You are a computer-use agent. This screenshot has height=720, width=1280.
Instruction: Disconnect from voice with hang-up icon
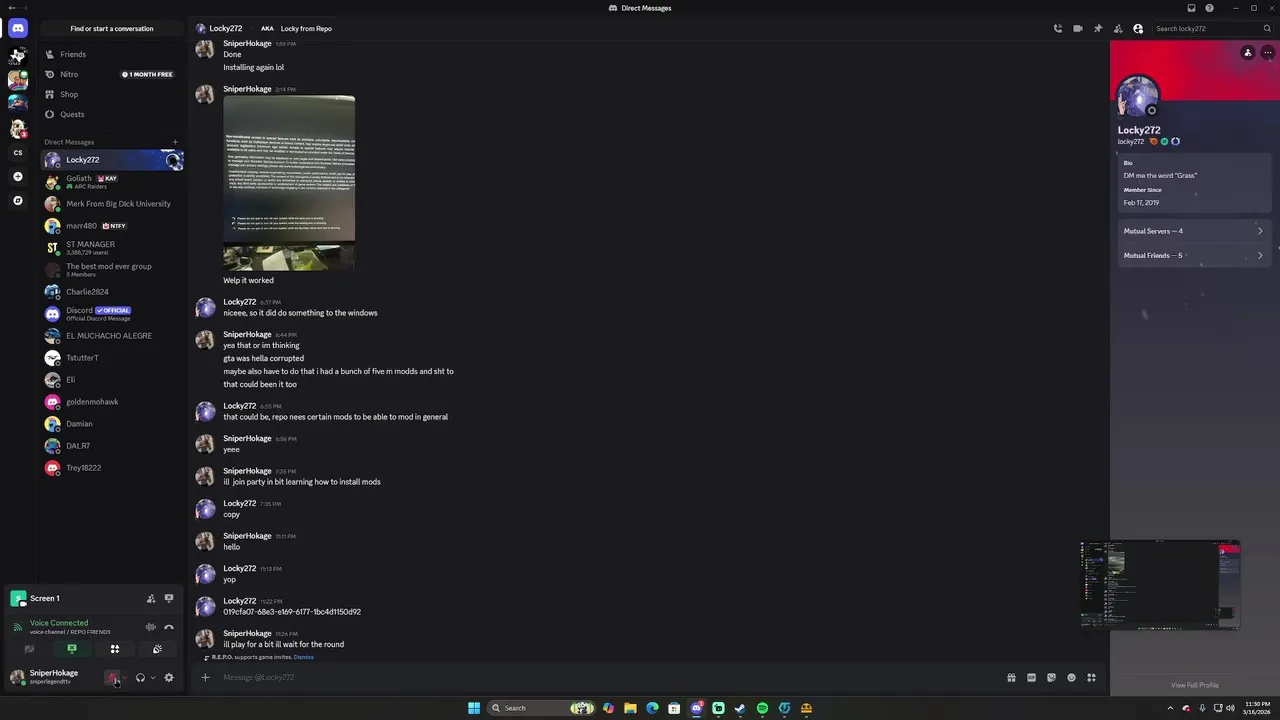tap(169, 627)
